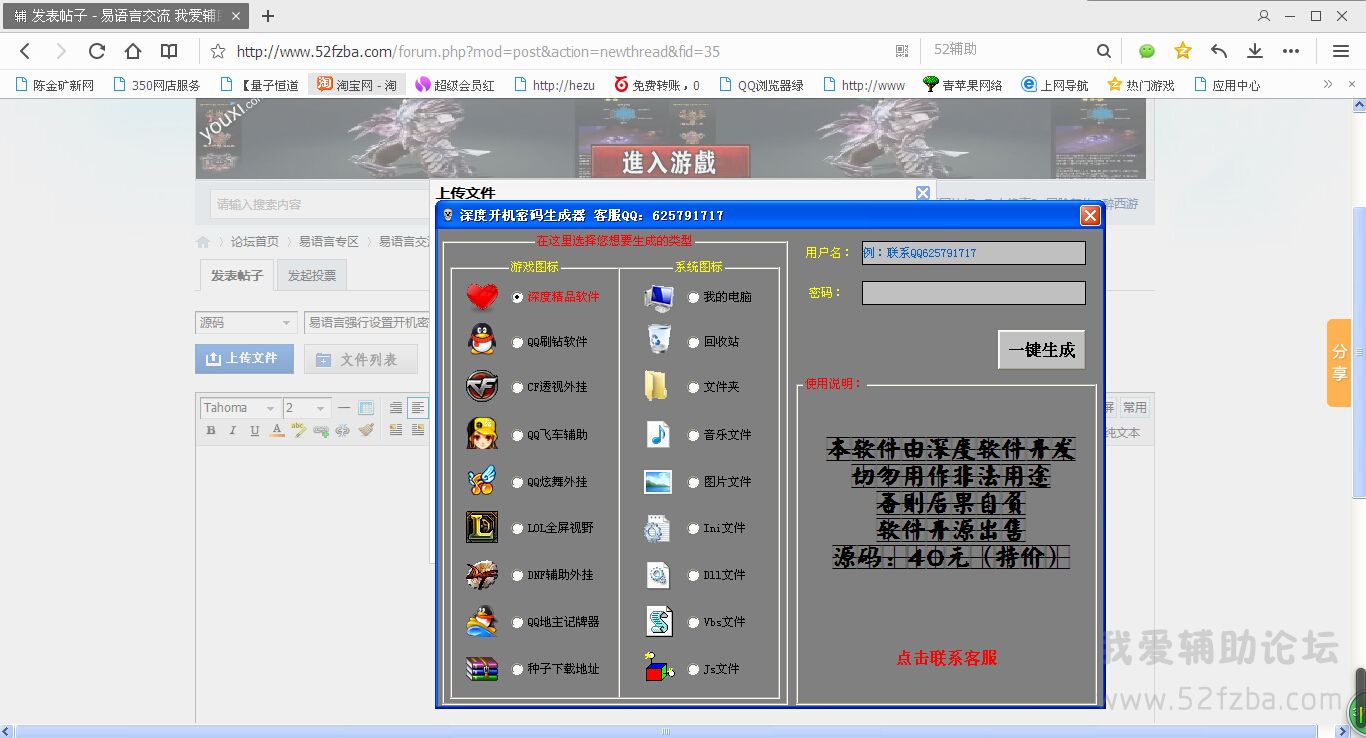Click the 52辅助 browser search box
Viewport: 1366px width, 738px height.
(x=1010, y=51)
